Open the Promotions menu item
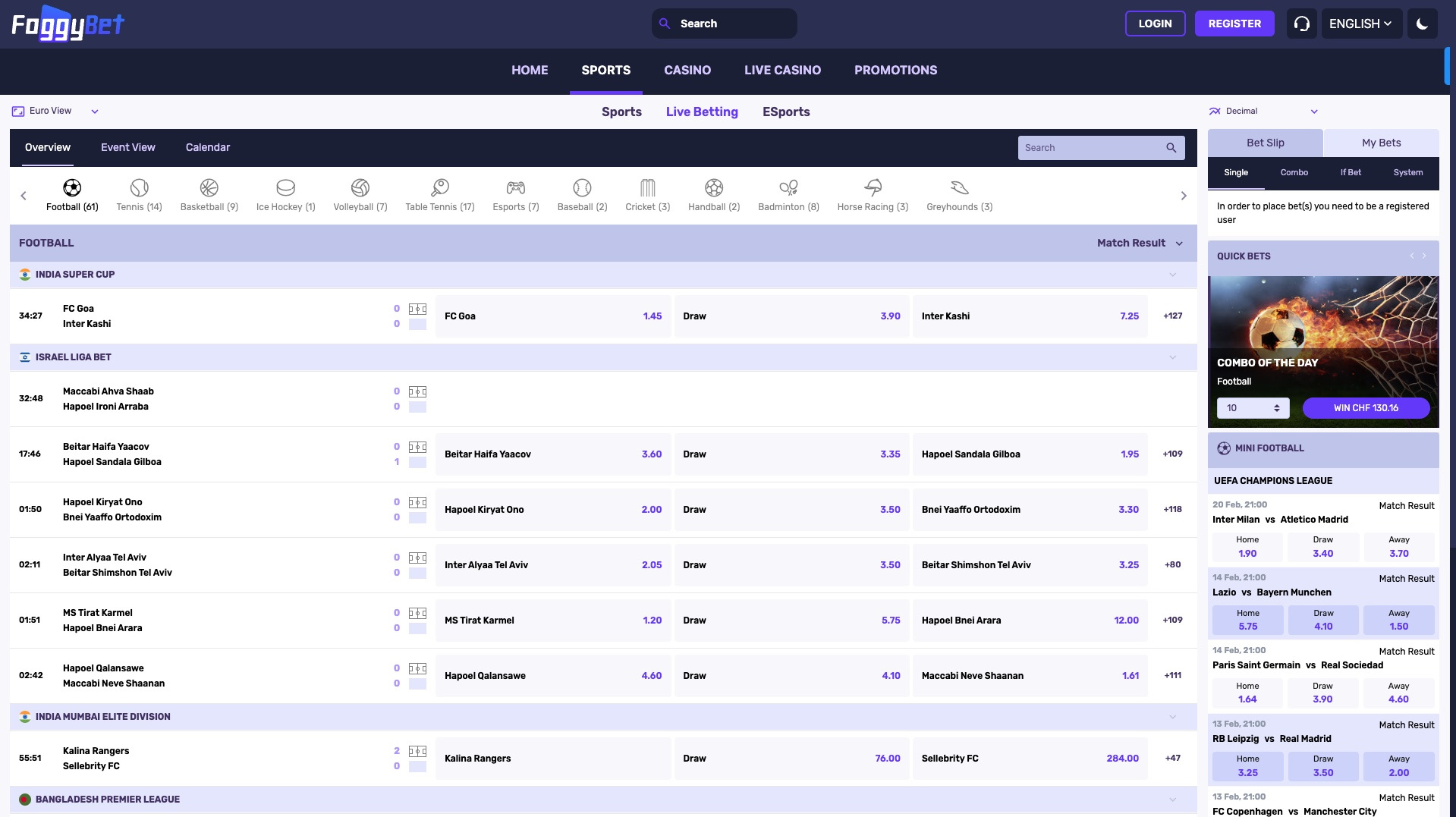The image size is (1456, 817). click(895, 70)
